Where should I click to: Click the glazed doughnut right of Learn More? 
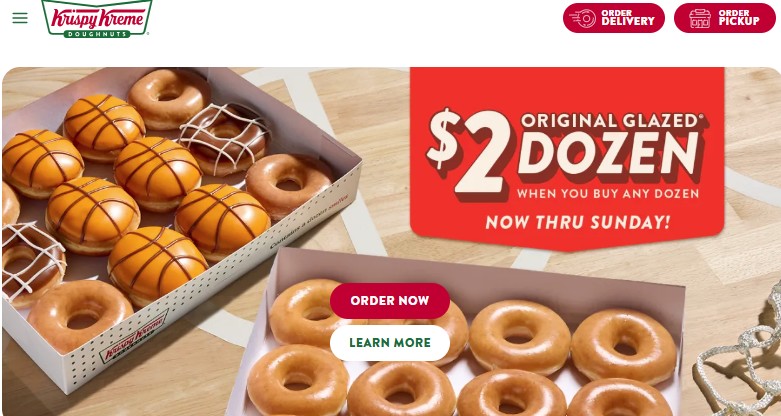520,336
